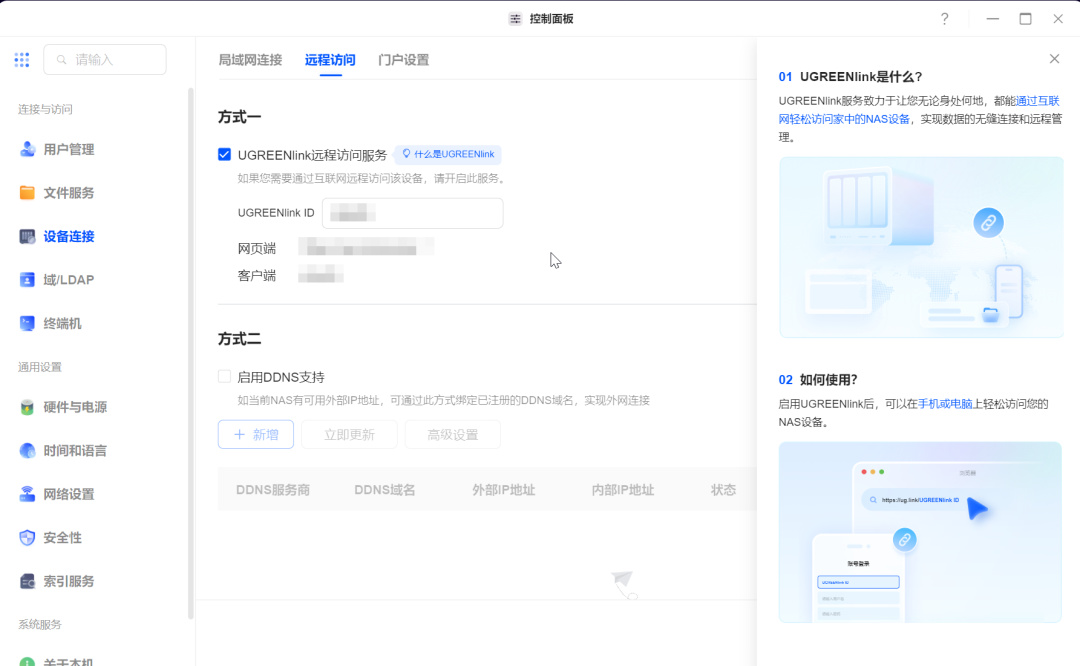Click the search magnifier icon
Viewport: 1080px width, 666px height.
pos(61,60)
